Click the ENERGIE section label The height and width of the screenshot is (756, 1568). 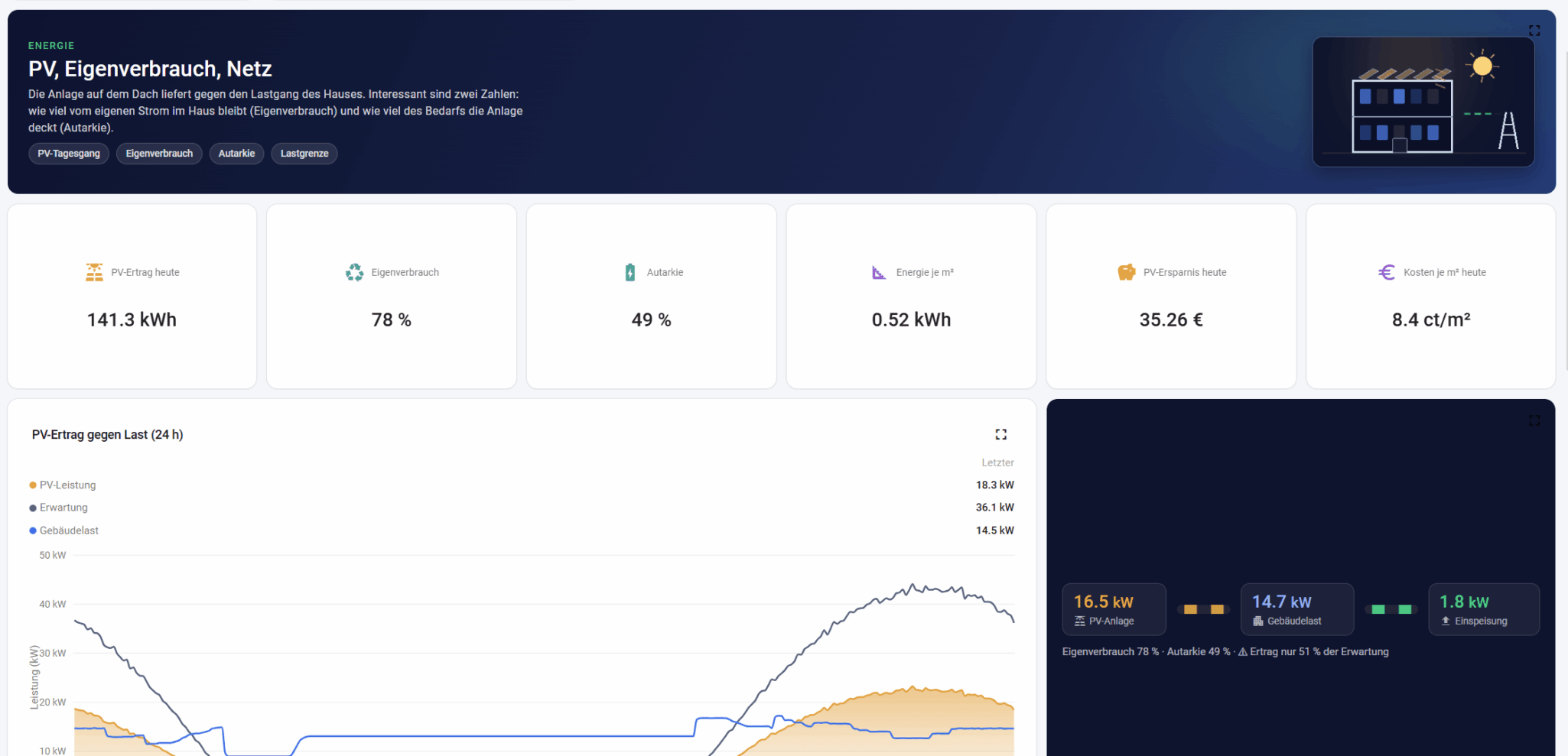(x=51, y=46)
